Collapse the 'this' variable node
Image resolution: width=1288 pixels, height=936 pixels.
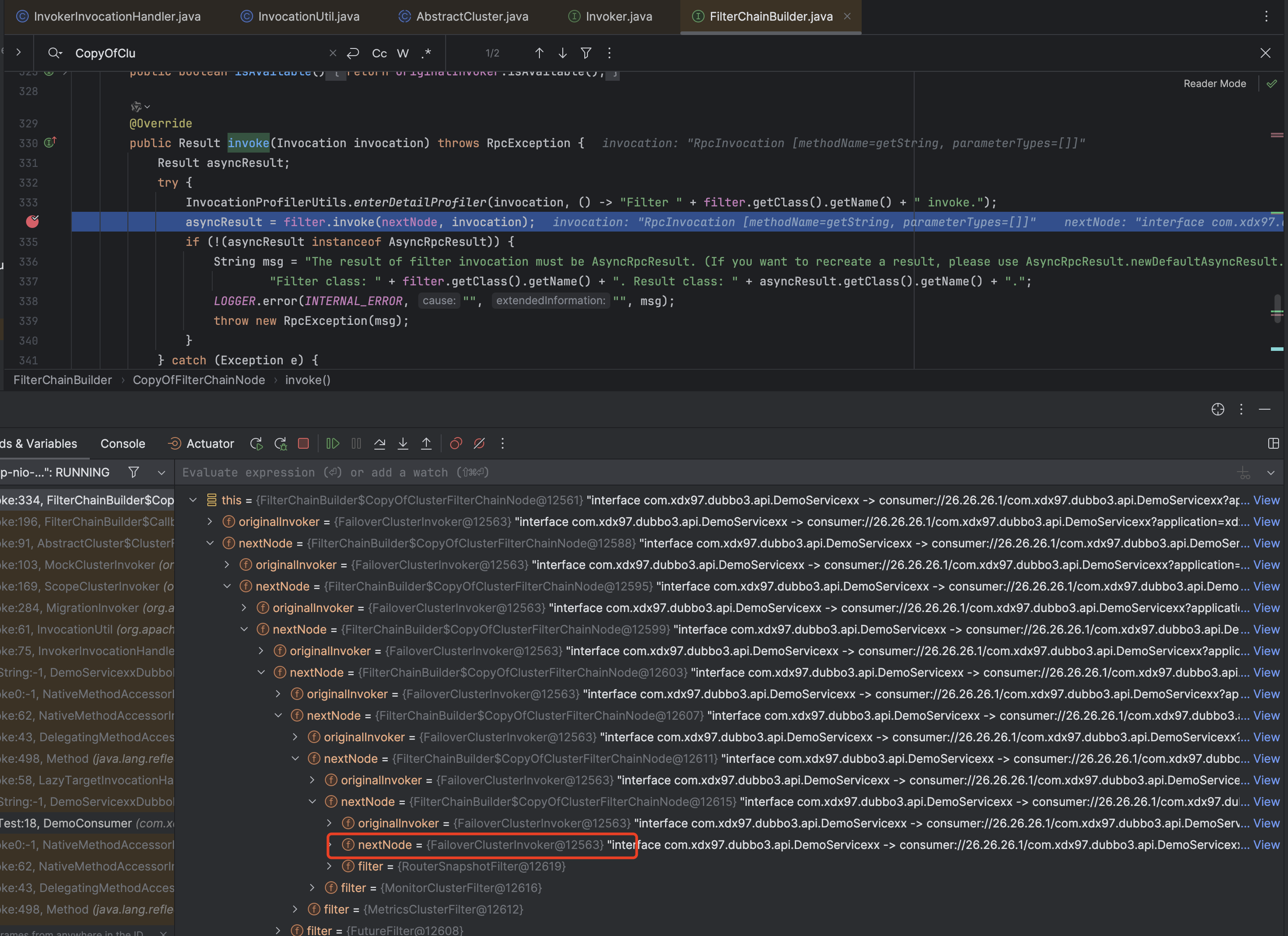(x=193, y=500)
